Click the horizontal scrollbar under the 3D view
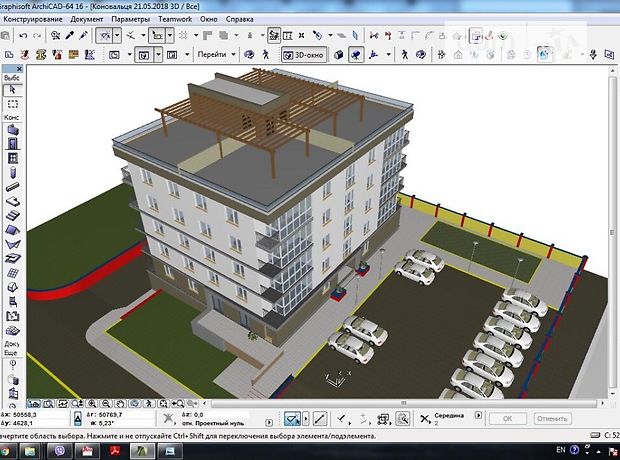Viewport: 620px width, 460px height. point(403,403)
